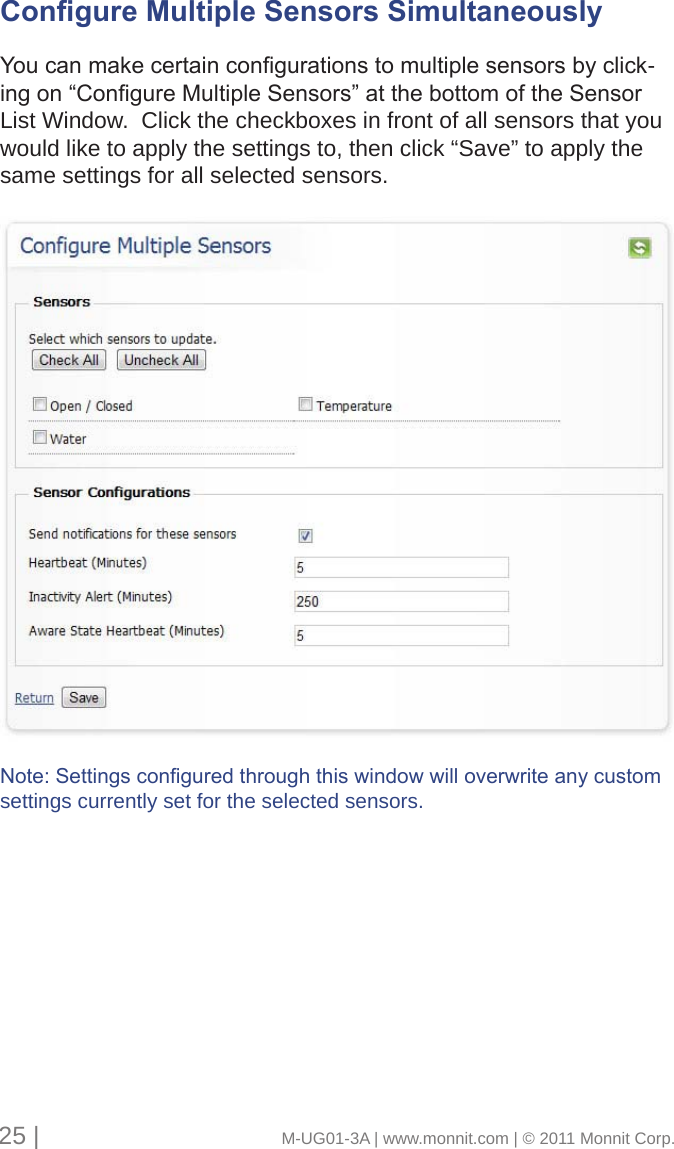Toggle the send notifications checkbox
The height and width of the screenshot is (1149, 674).
tap(305, 535)
